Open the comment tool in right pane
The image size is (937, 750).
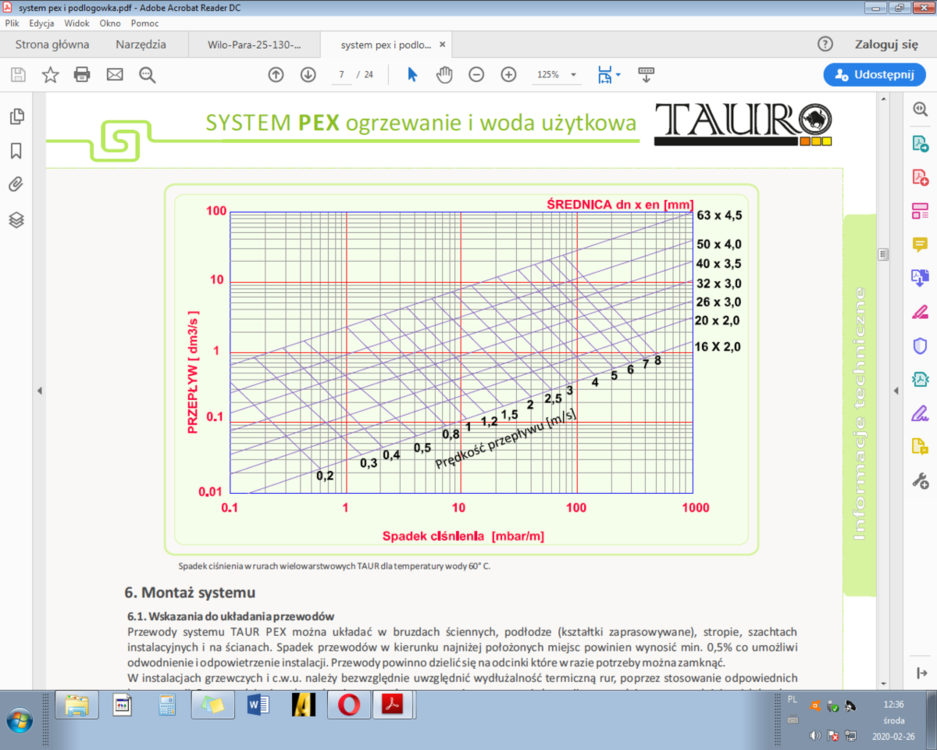[x=920, y=245]
